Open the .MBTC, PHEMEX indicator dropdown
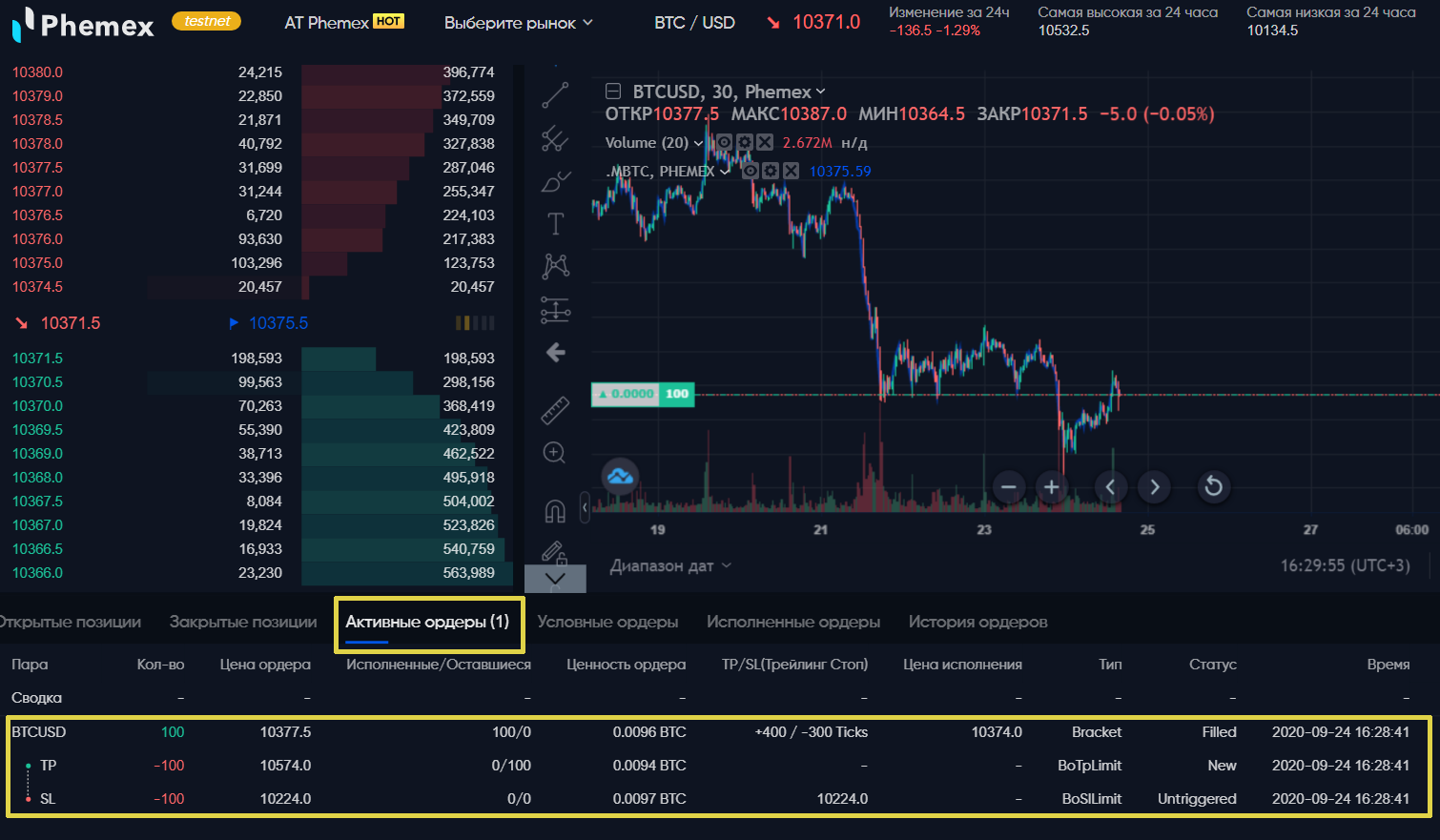 coord(668,172)
